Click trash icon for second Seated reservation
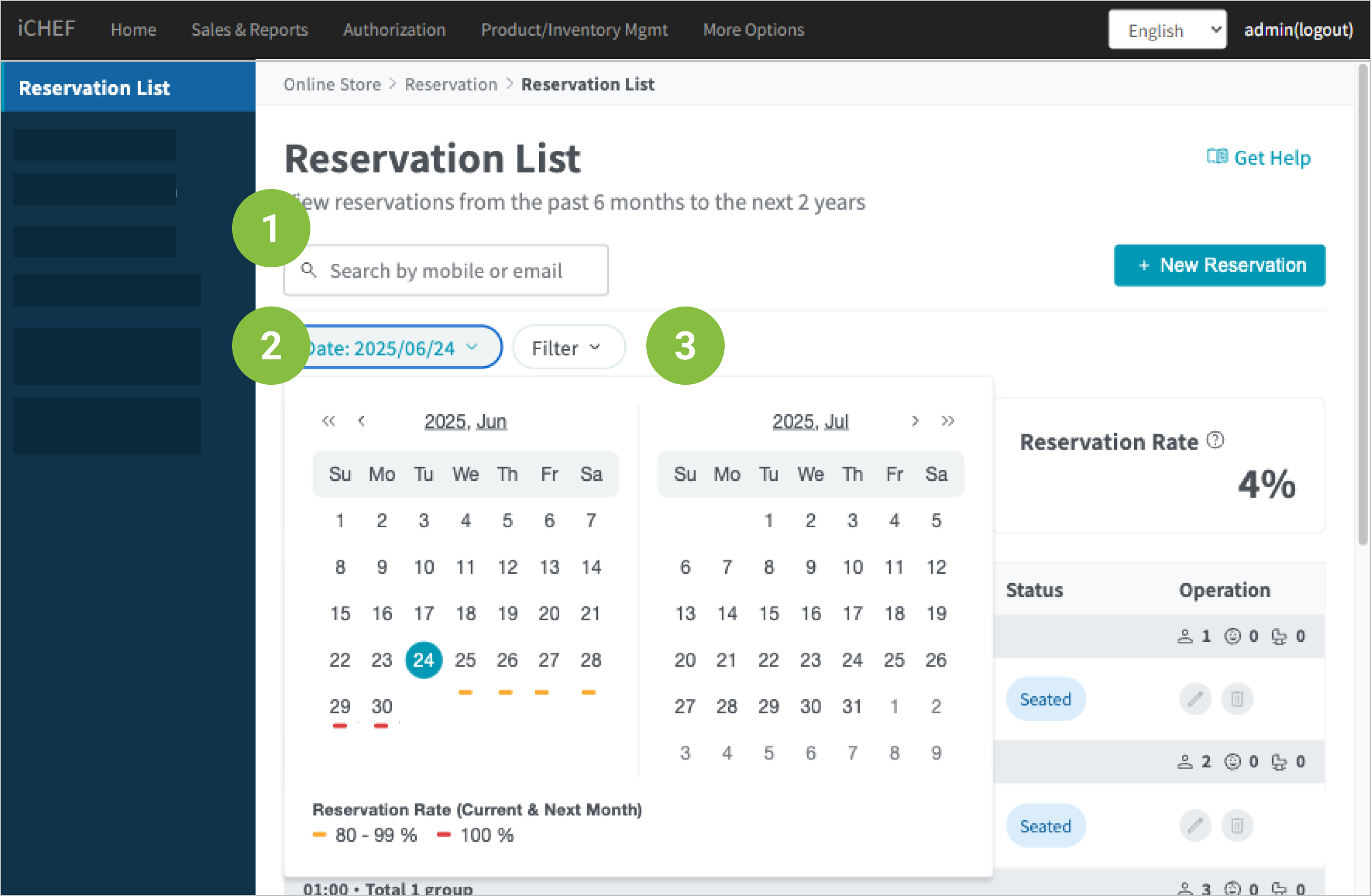The image size is (1371, 896). (x=1237, y=826)
